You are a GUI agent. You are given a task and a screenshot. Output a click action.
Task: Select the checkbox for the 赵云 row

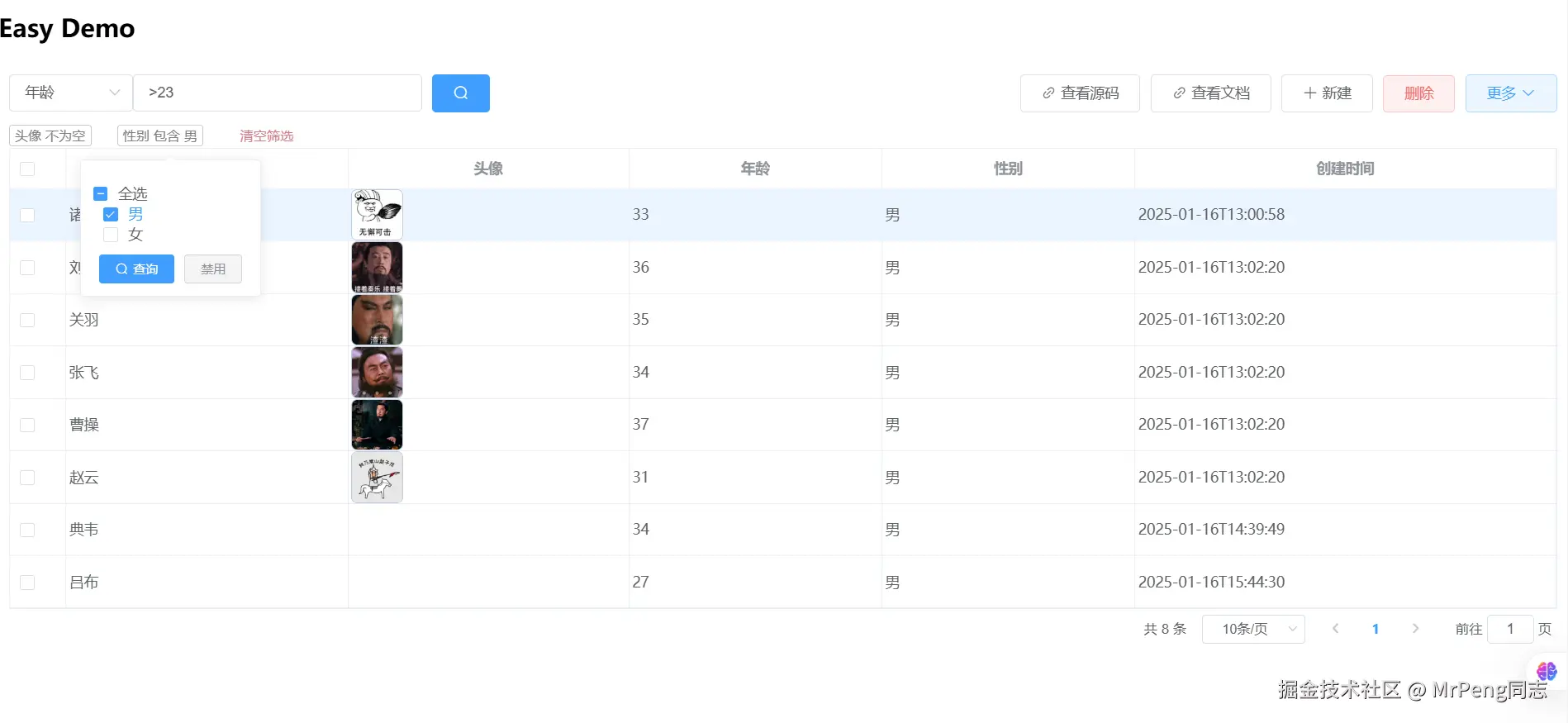tap(27, 478)
